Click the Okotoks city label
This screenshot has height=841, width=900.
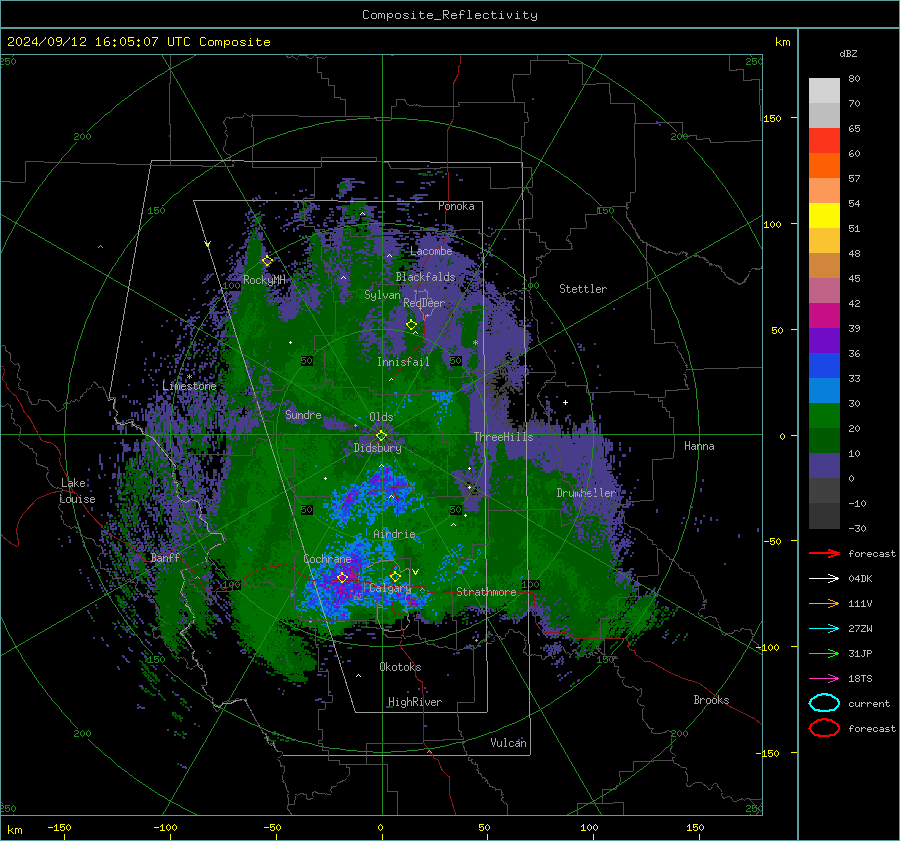click(x=400, y=667)
